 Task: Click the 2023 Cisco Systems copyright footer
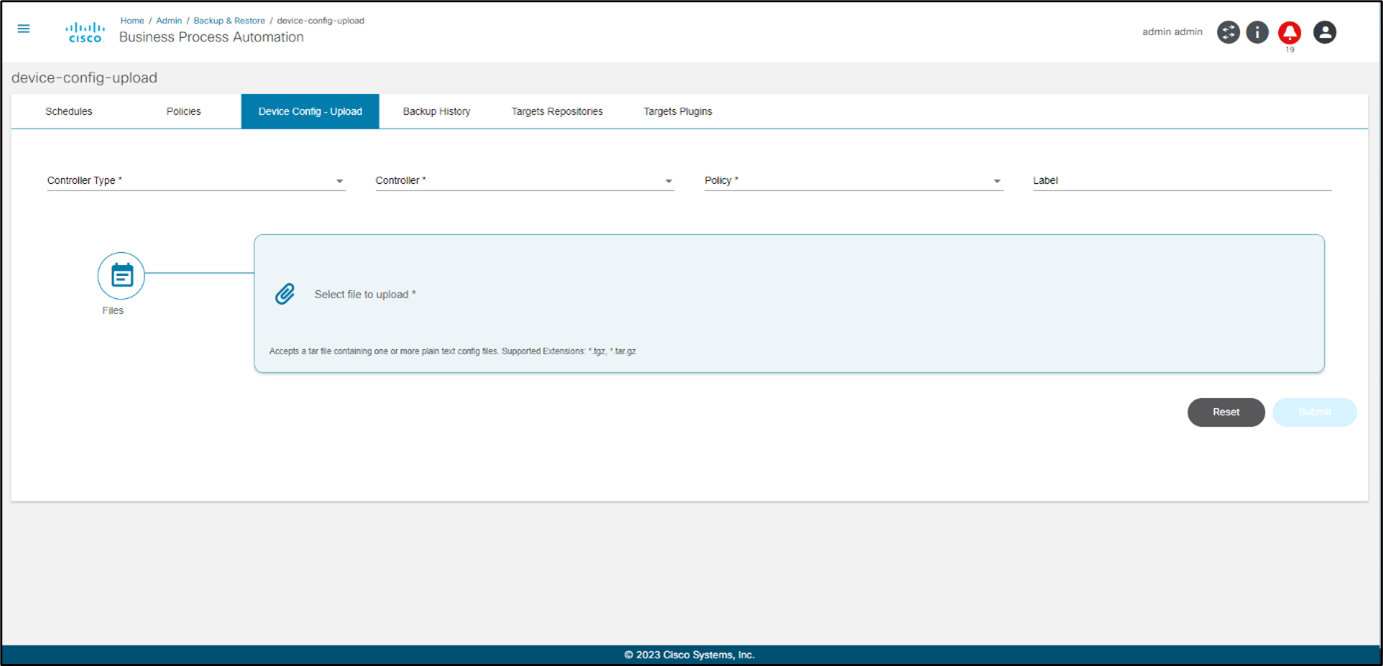[x=690, y=655]
